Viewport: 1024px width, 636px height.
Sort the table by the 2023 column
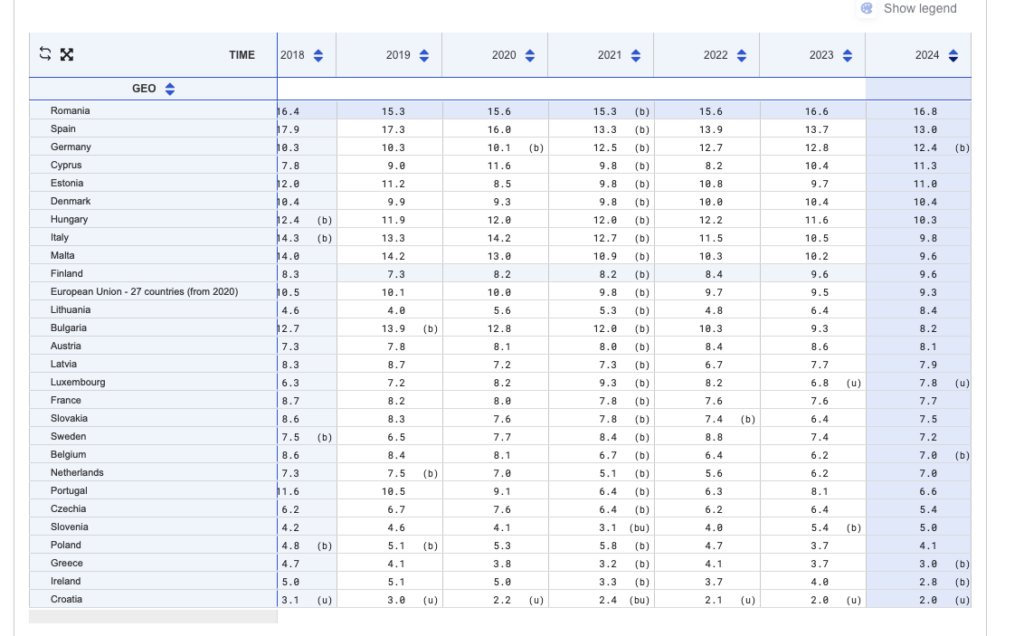pyautogui.click(x=848, y=56)
